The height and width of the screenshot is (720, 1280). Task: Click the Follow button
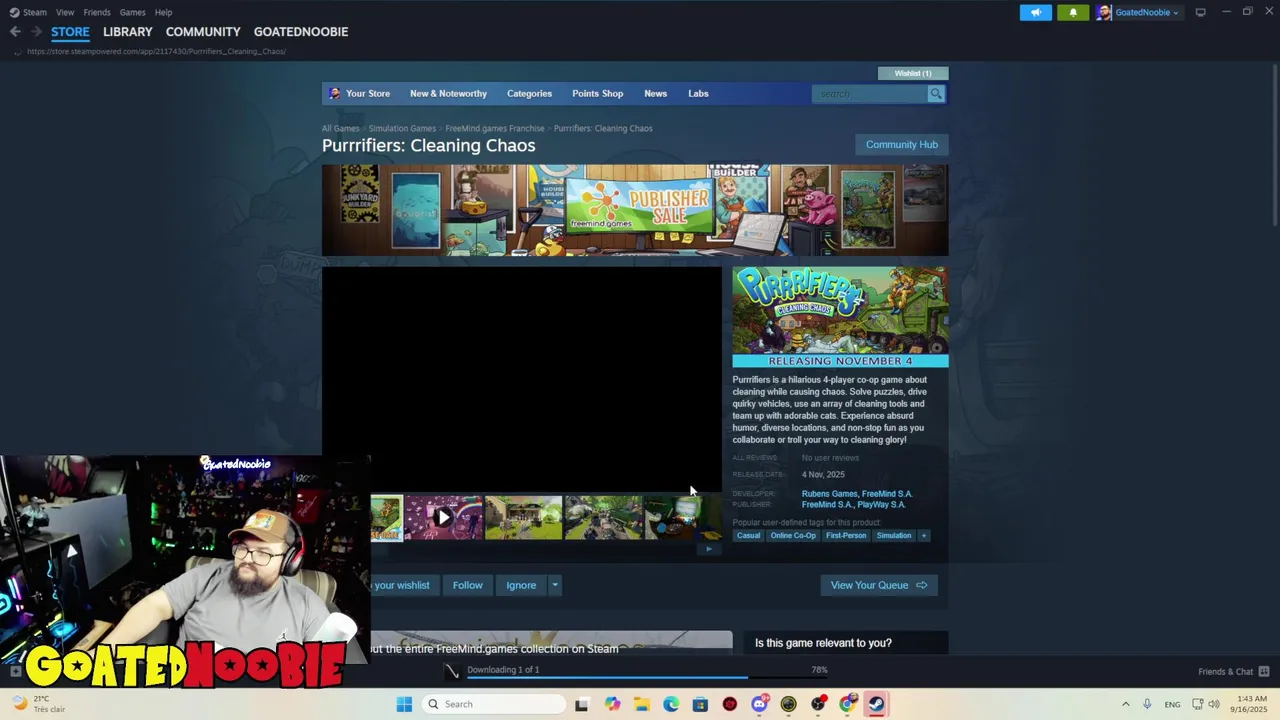(467, 585)
